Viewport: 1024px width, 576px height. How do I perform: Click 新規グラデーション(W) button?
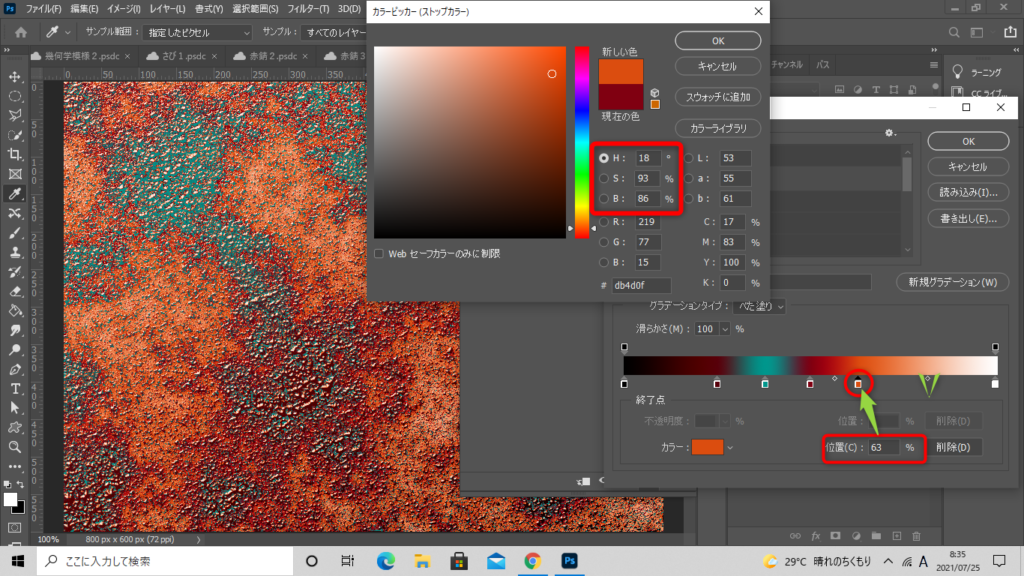[x=952, y=282]
